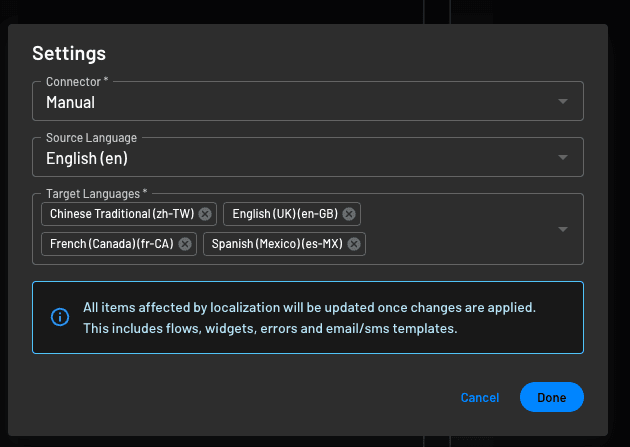Click the Source Language field label
Viewport: 630px width, 447px height.
click(x=92, y=137)
